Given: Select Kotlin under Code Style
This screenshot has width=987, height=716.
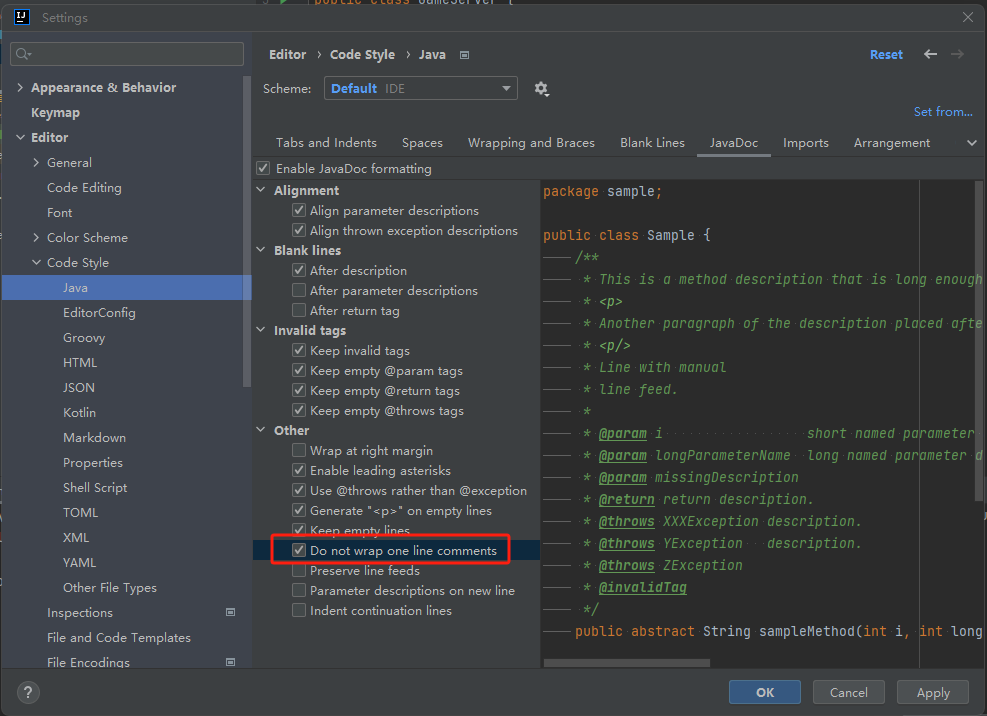Looking at the screenshot, I should coord(80,412).
